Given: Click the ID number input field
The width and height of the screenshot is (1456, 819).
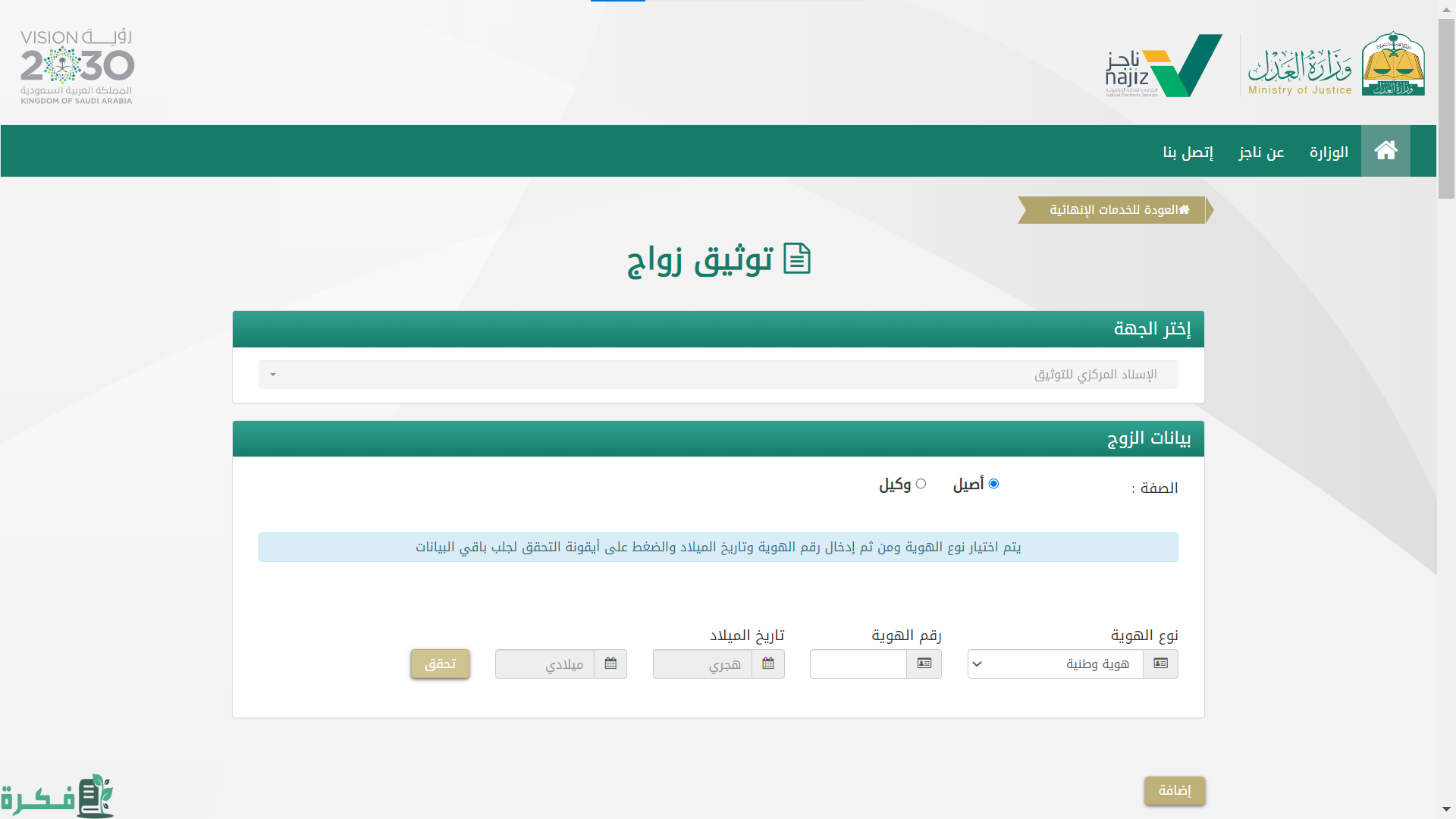Looking at the screenshot, I should 858,664.
